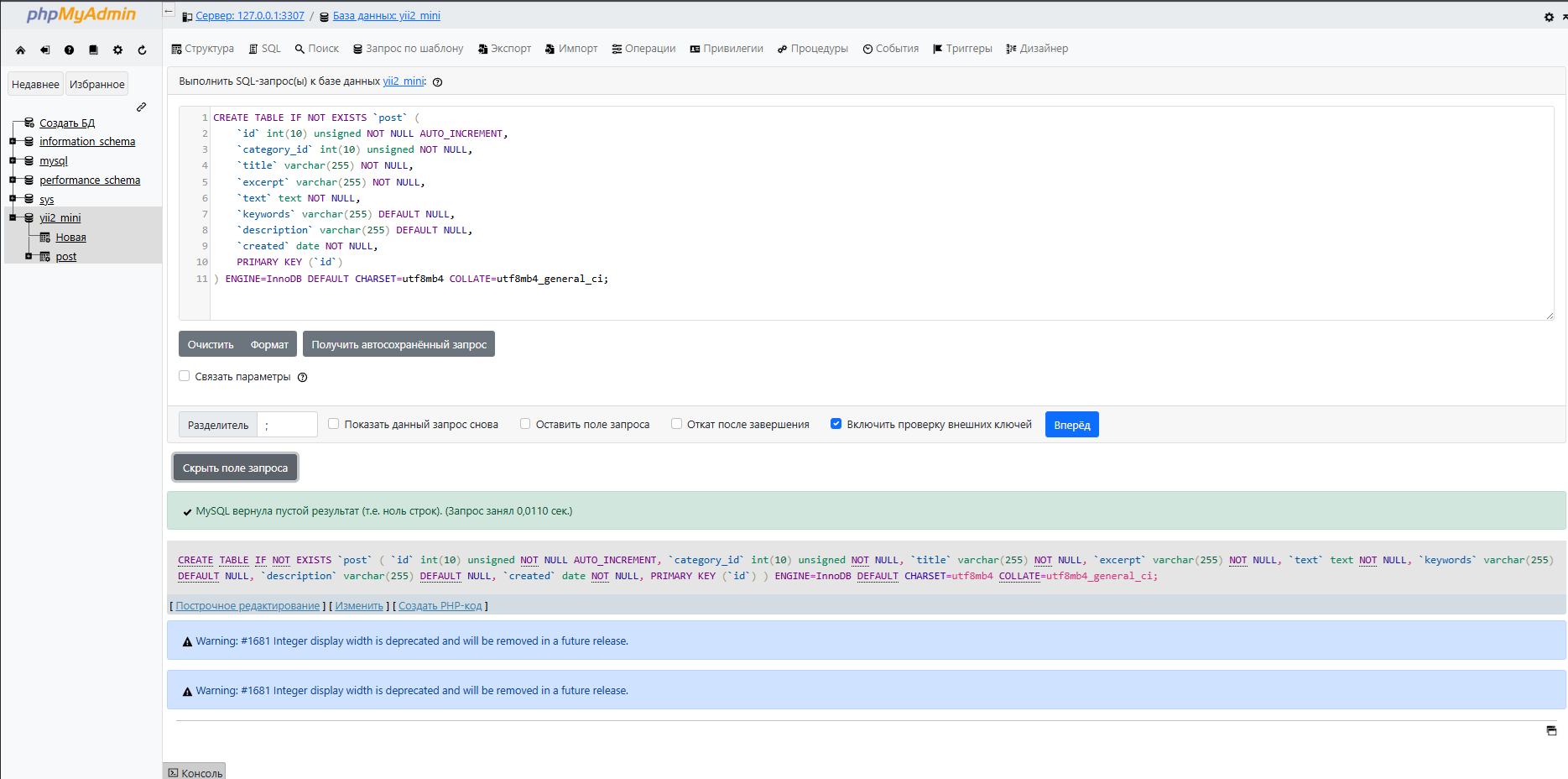Click the console window icon at bottom right
Viewport: 1568px width, 779px height.
(1551, 731)
